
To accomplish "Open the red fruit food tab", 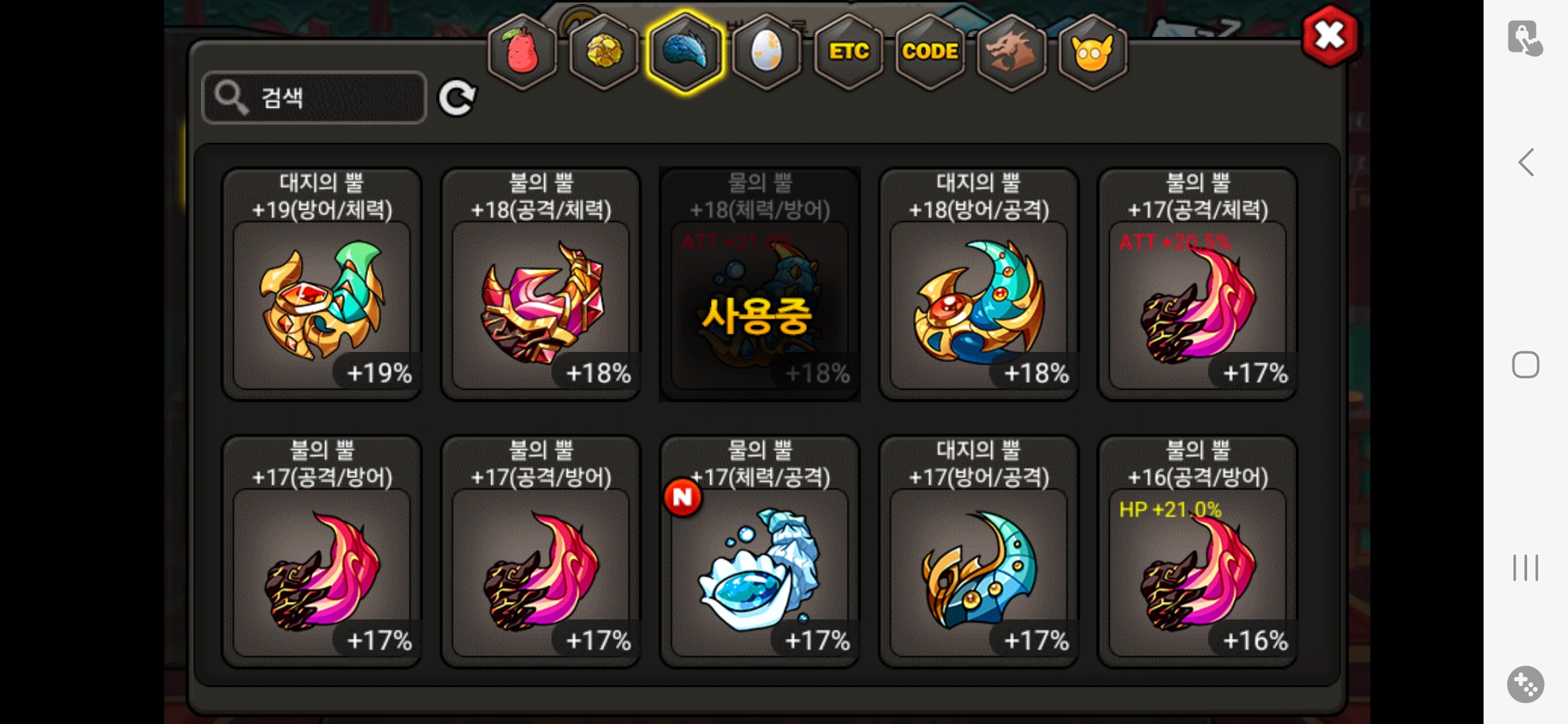I will pyautogui.click(x=522, y=51).
